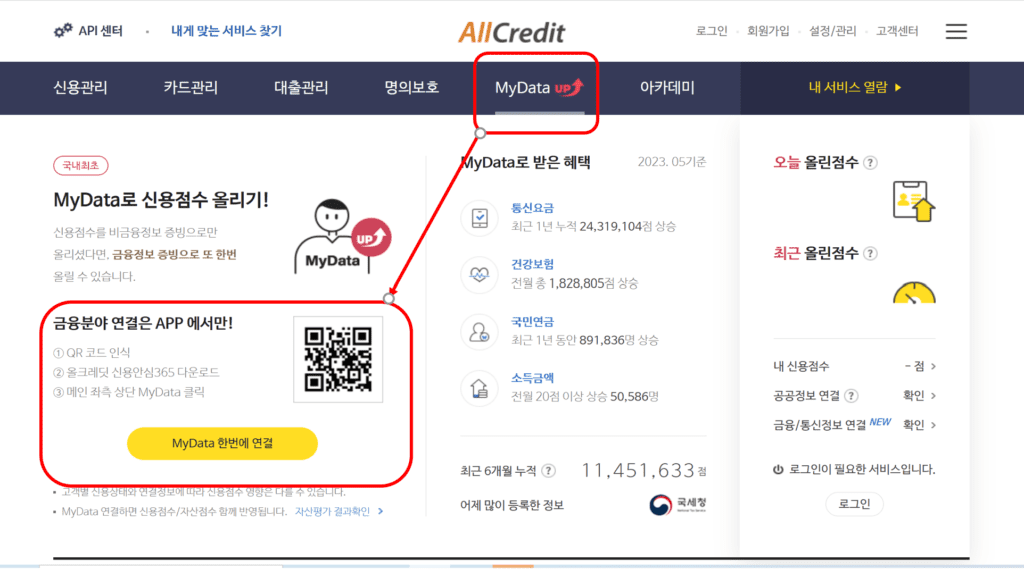Image resolution: width=1024 pixels, height=569 pixels.
Task: Open 고객센터 link
Action: (897, 31)
